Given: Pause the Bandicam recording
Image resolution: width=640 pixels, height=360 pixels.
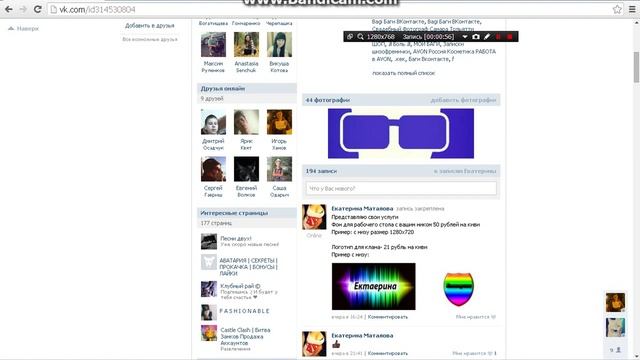Looking at the screenshot, I should (498, 37).
